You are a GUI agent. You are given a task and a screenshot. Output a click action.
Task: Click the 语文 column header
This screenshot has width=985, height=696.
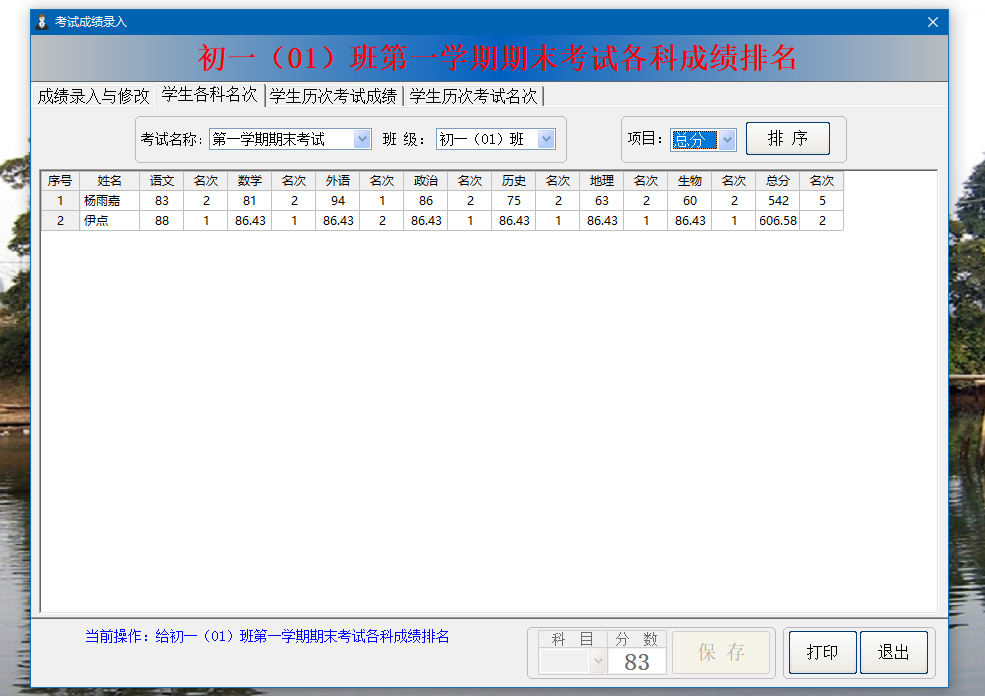pos(161,181)
